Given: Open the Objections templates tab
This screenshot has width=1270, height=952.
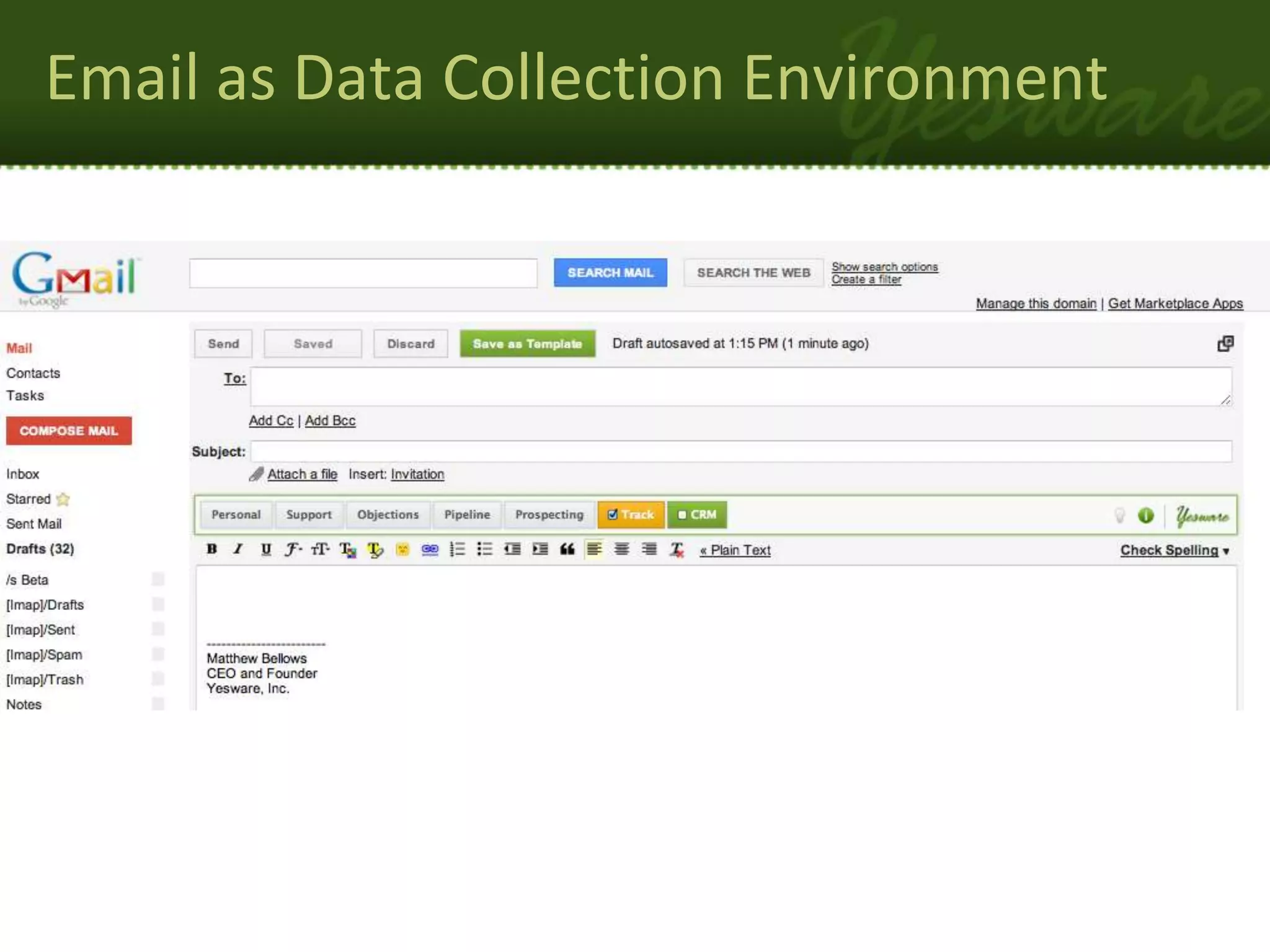Looking at the screenshot, I should (388, 514).
